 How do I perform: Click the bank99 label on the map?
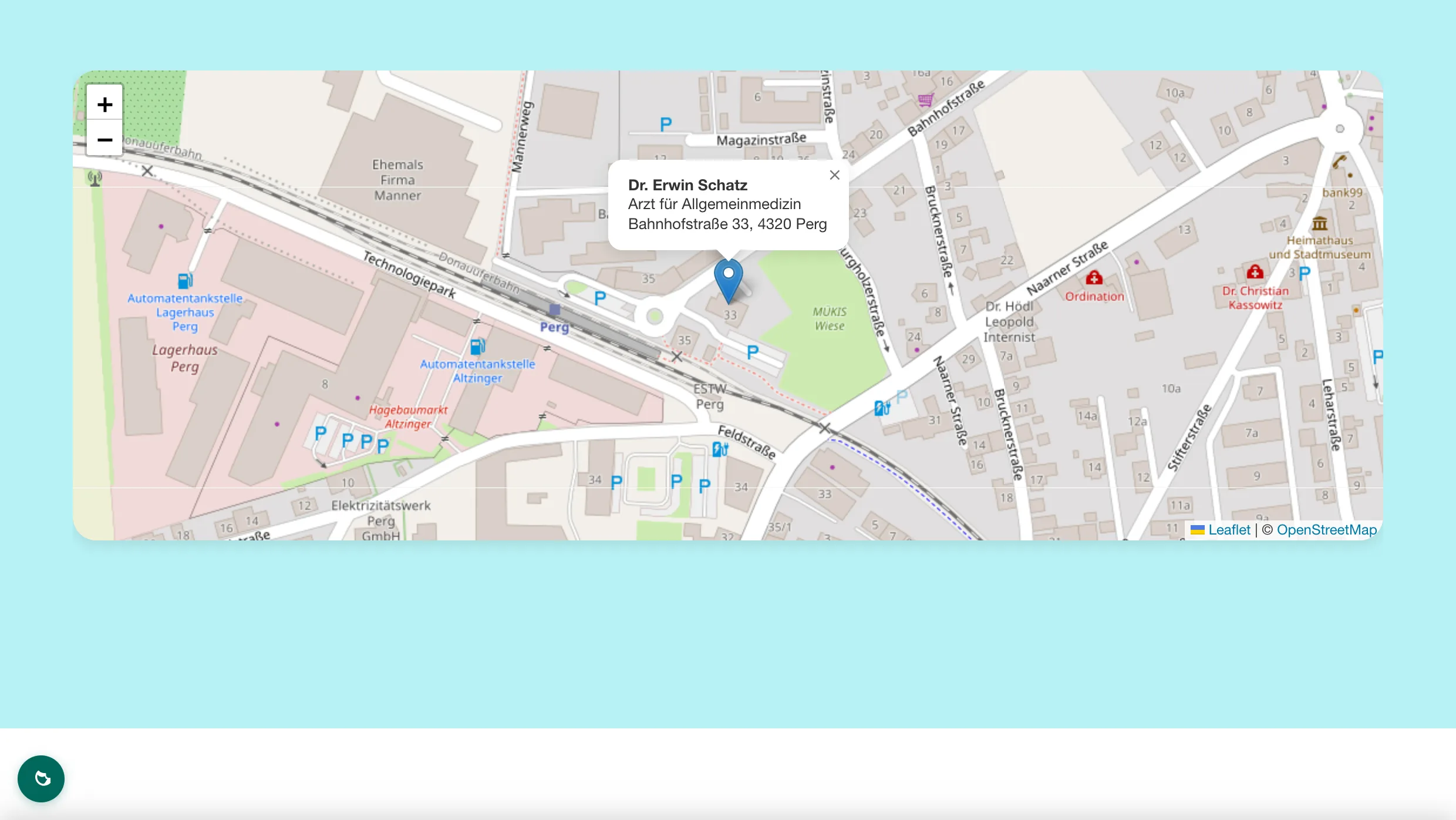[x=1342, y=193]
